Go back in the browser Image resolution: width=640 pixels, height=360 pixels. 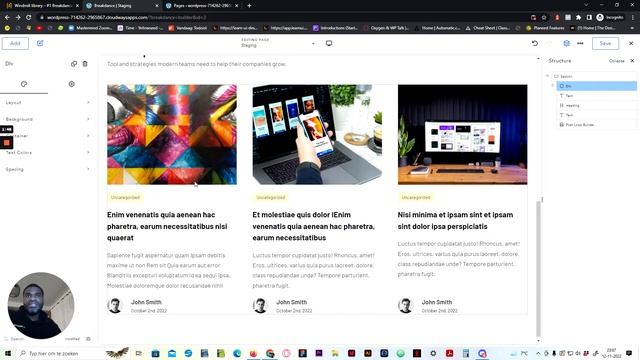coord(7,18)
